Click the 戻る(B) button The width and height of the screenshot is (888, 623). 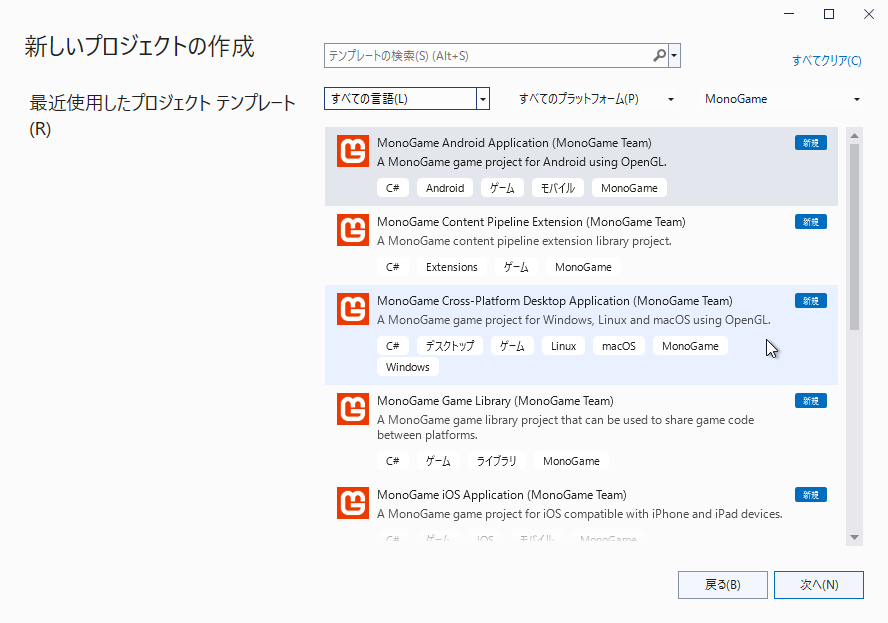pos(723,584)
